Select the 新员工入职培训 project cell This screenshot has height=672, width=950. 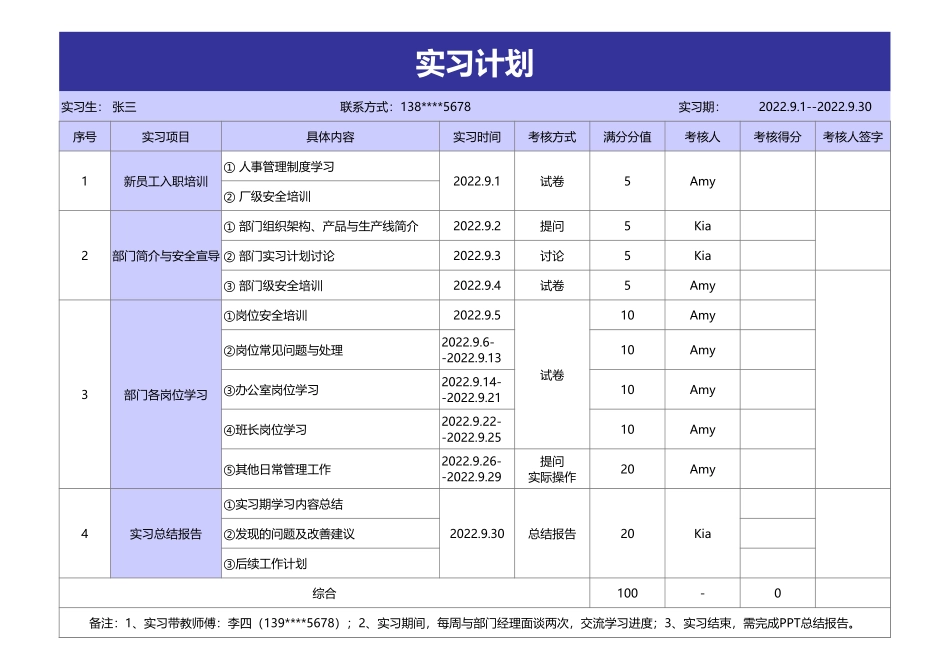[x=165, y=181]
